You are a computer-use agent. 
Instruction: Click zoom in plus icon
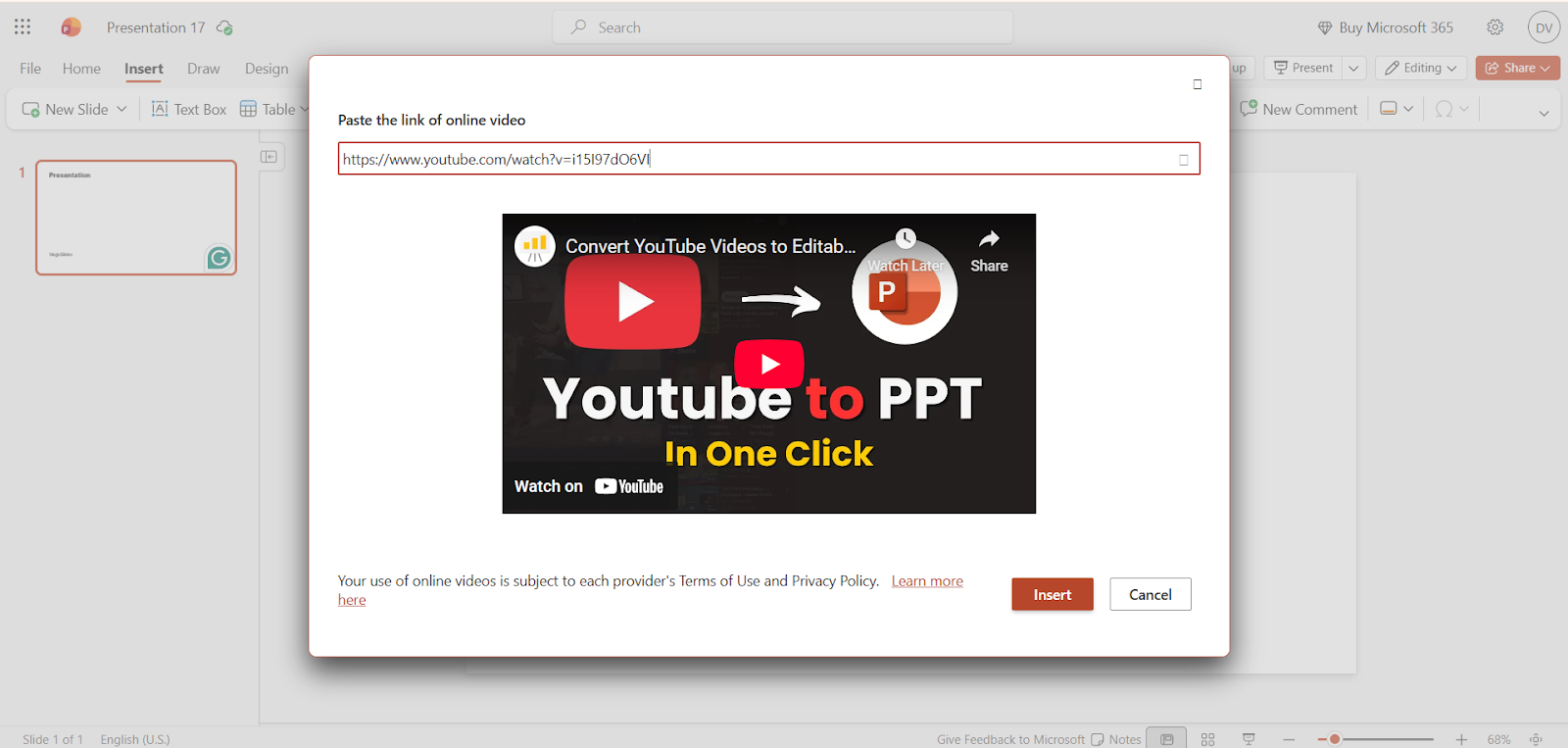[1461, 739]
